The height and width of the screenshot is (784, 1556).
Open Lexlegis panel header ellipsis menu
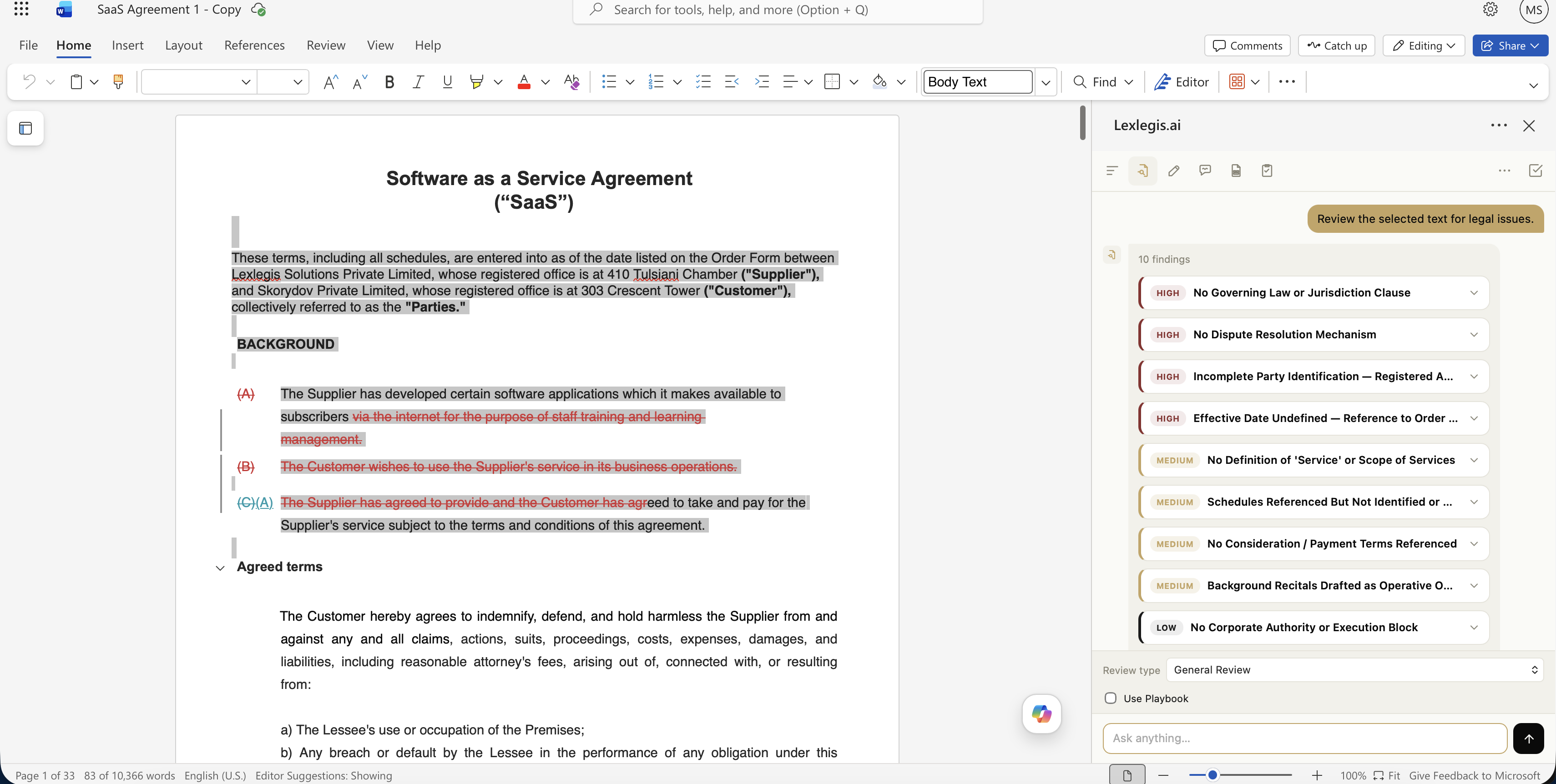[1499, 126]
